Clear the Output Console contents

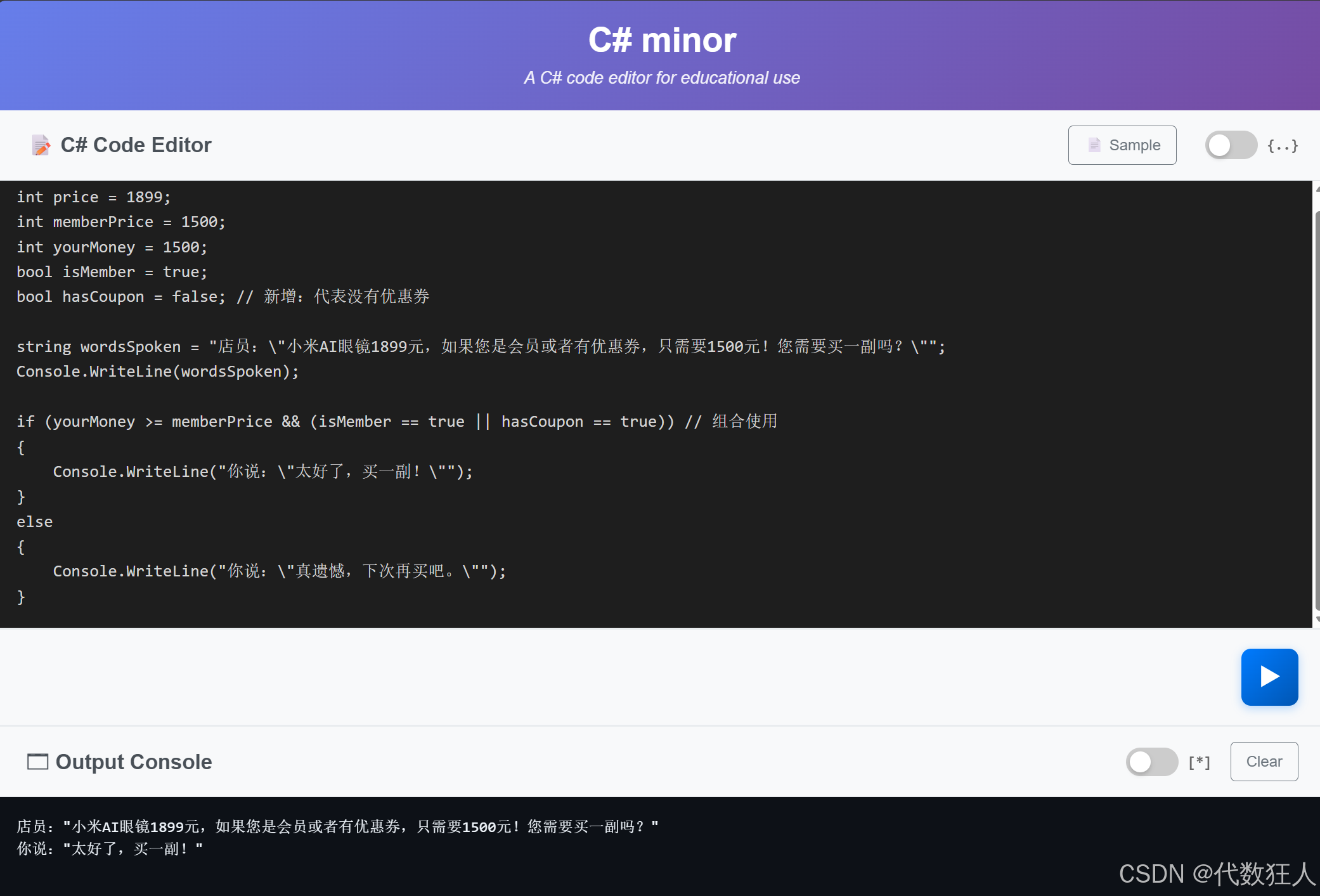tap(1263, 762)
